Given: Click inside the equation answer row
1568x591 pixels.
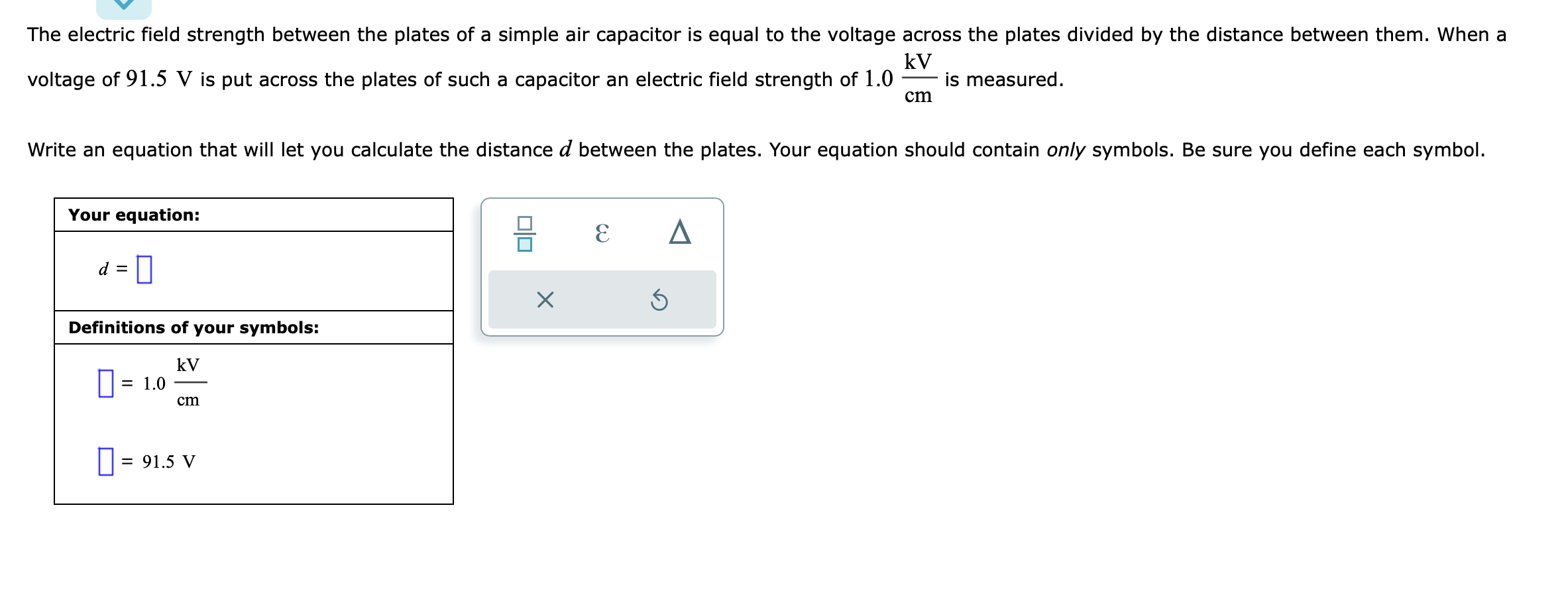Looking at the screenshot, I should (x=144, y=268).
